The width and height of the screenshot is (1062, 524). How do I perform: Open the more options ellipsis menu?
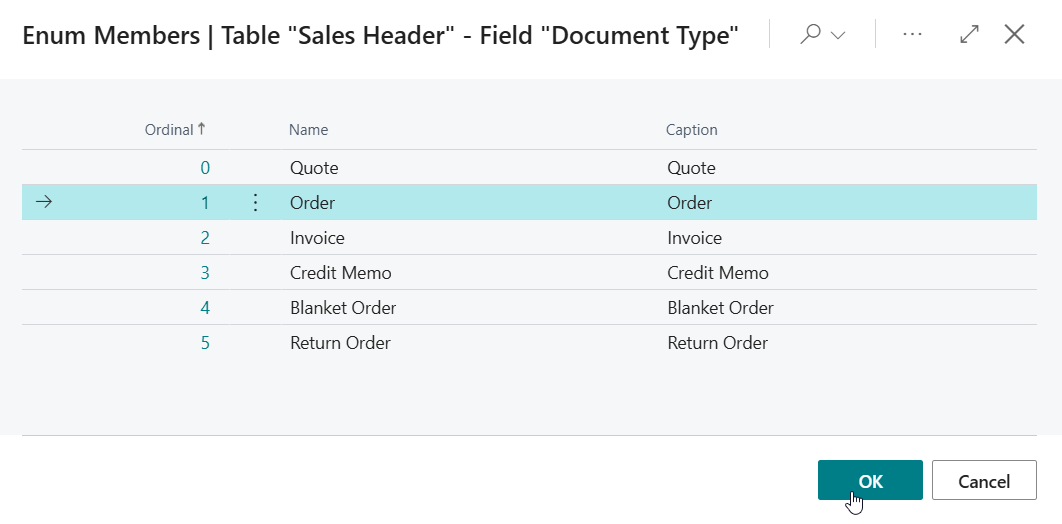(x=912, y=34)
